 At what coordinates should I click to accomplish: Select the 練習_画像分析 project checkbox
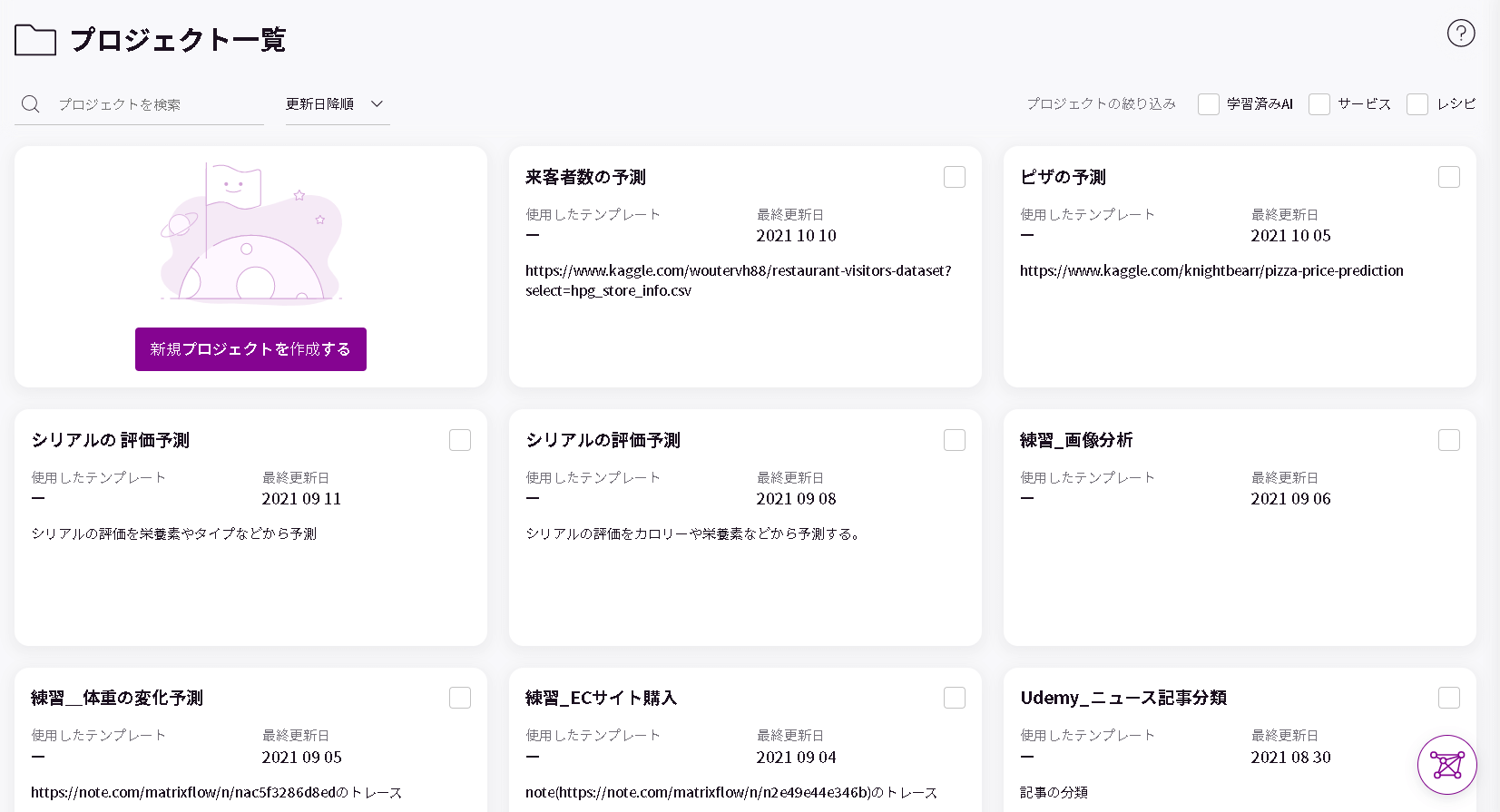pyautogui.click(x=1449, y=440)
